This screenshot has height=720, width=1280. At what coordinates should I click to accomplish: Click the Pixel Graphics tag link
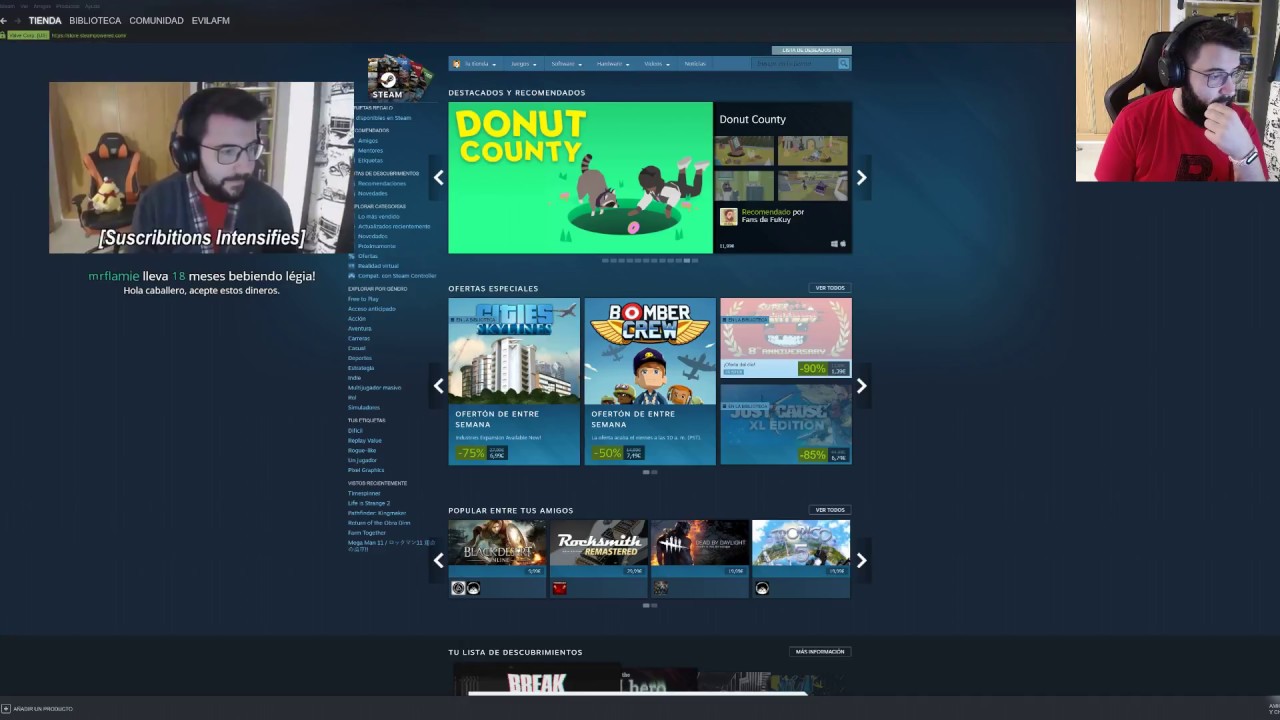tap(366, 470)
